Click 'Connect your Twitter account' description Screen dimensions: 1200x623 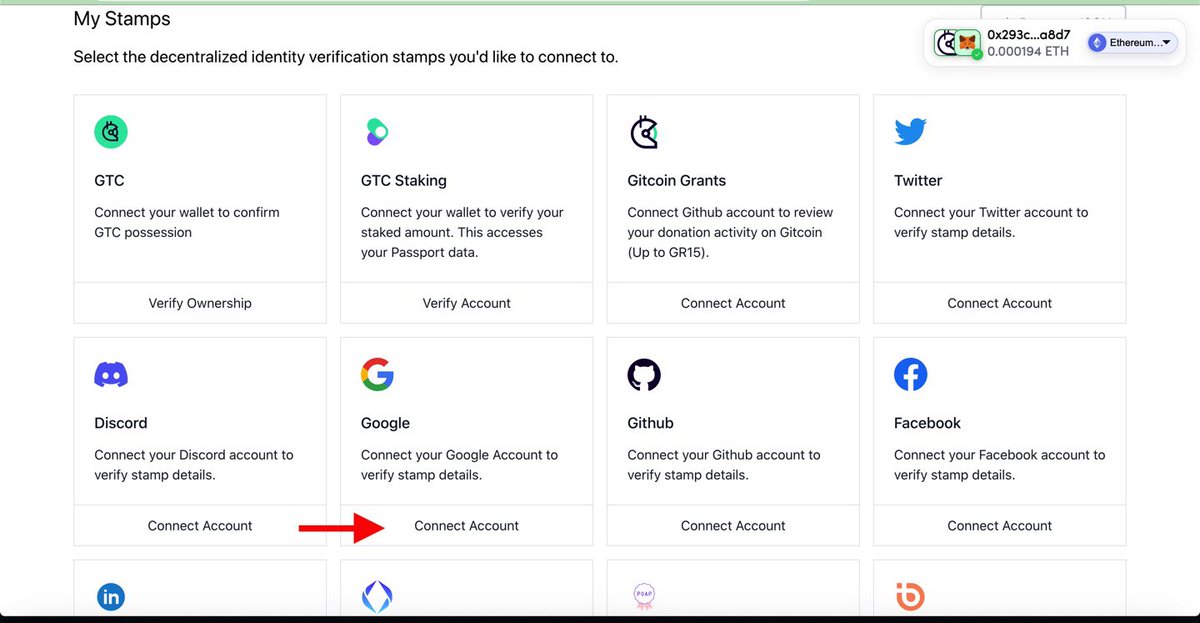[x=991, y=222]
